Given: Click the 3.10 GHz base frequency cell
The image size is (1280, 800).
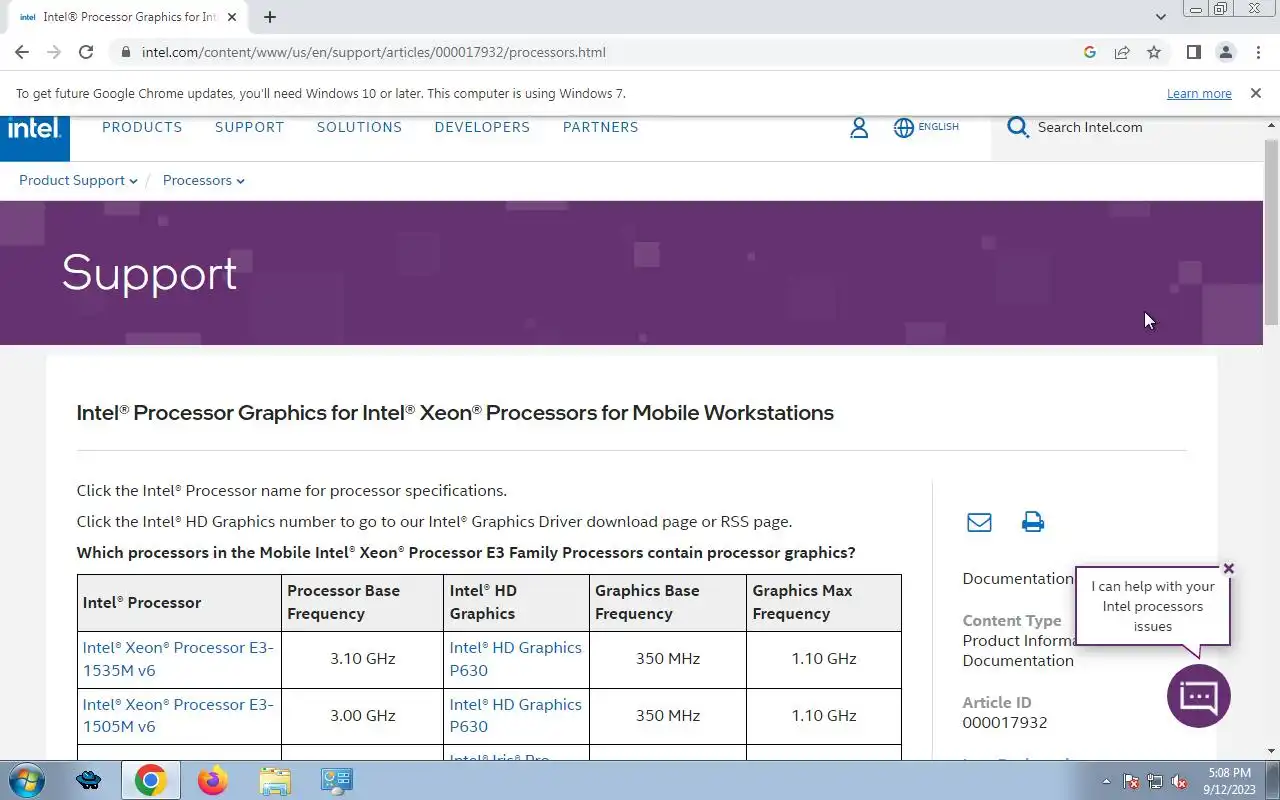Looking at the screenshot, I should 362,659.
